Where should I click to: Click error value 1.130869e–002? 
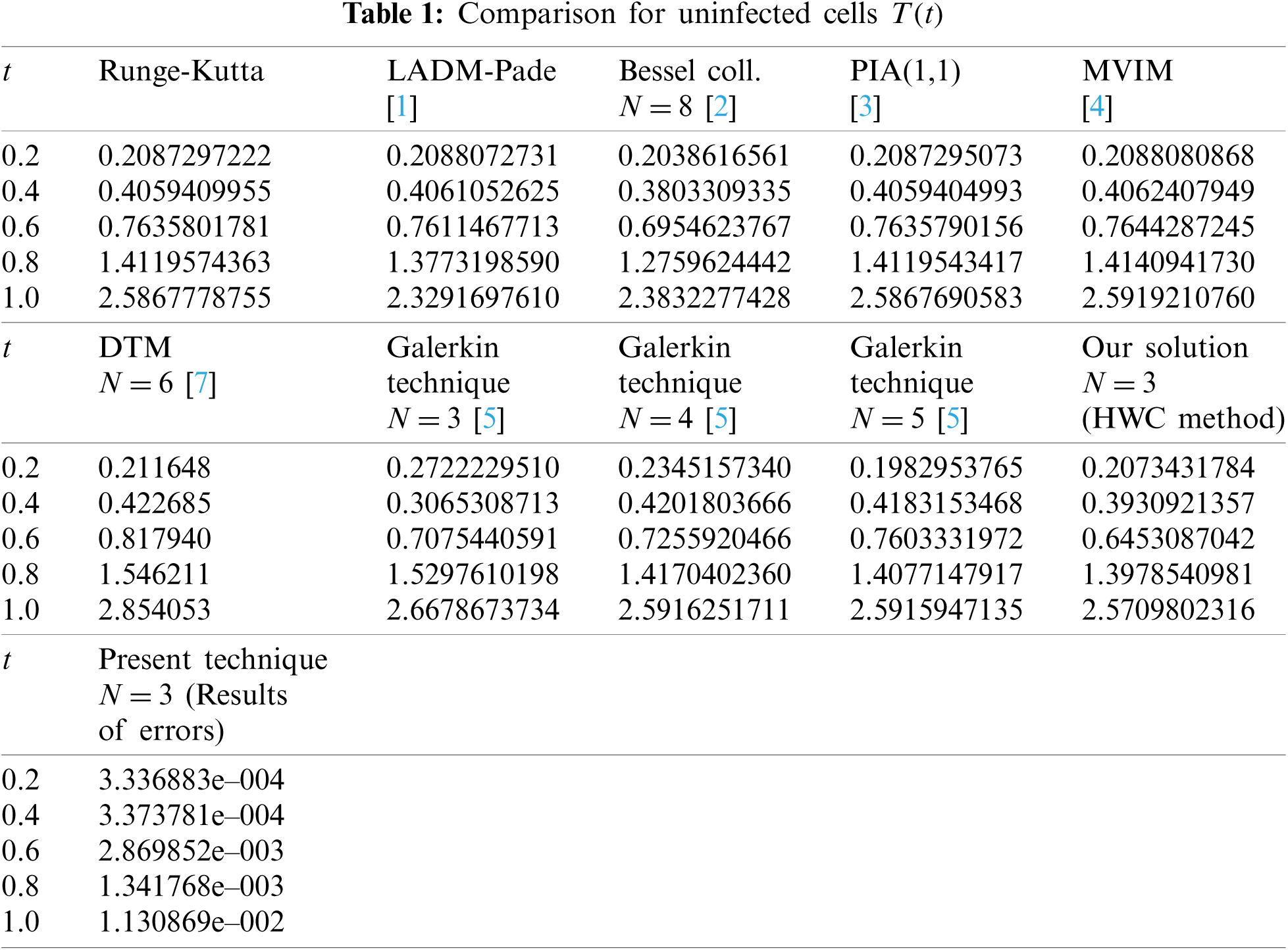pyautogui.click(x=191, y=922)
